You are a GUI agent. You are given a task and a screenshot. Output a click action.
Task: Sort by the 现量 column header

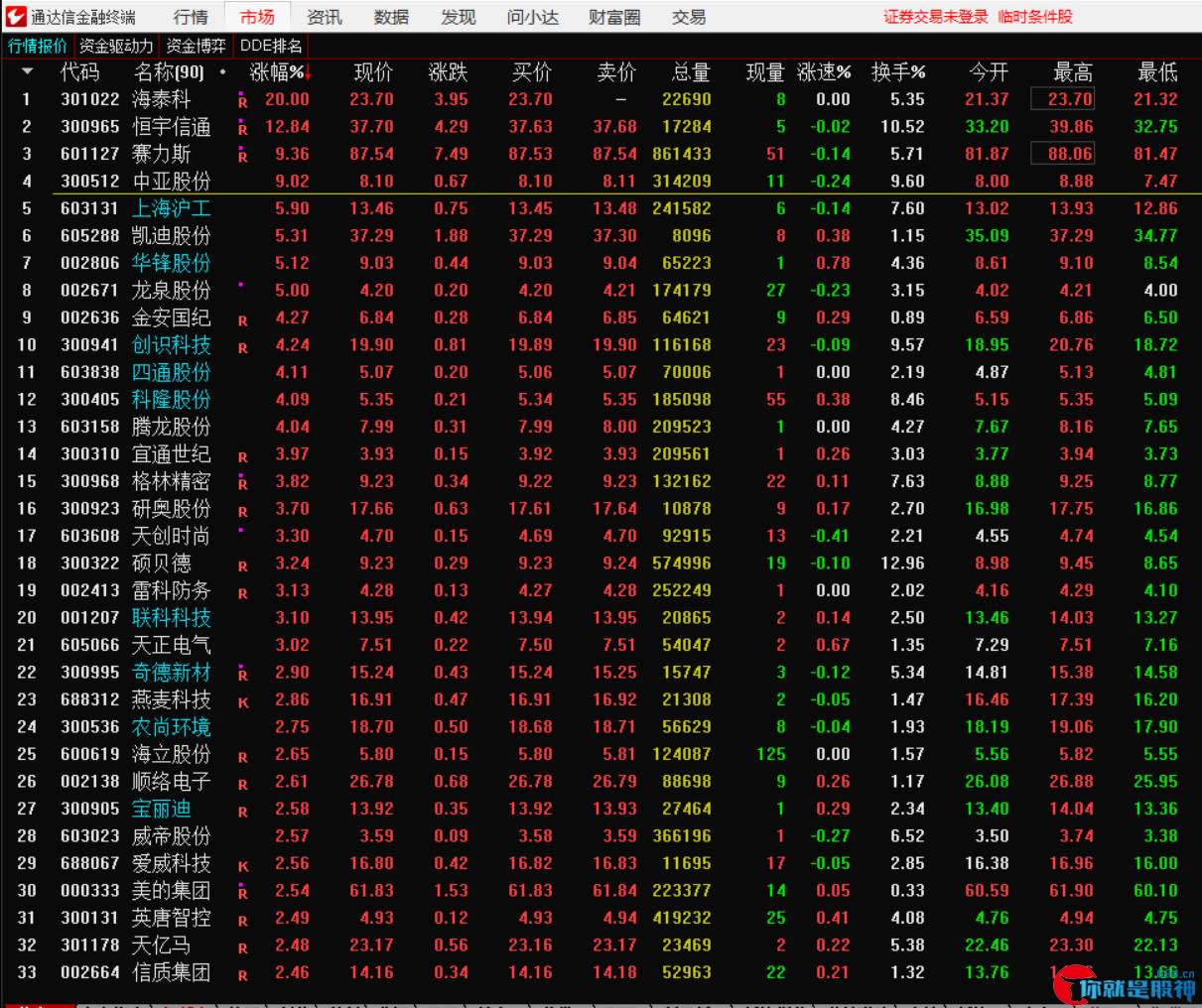tap(765, 72)
